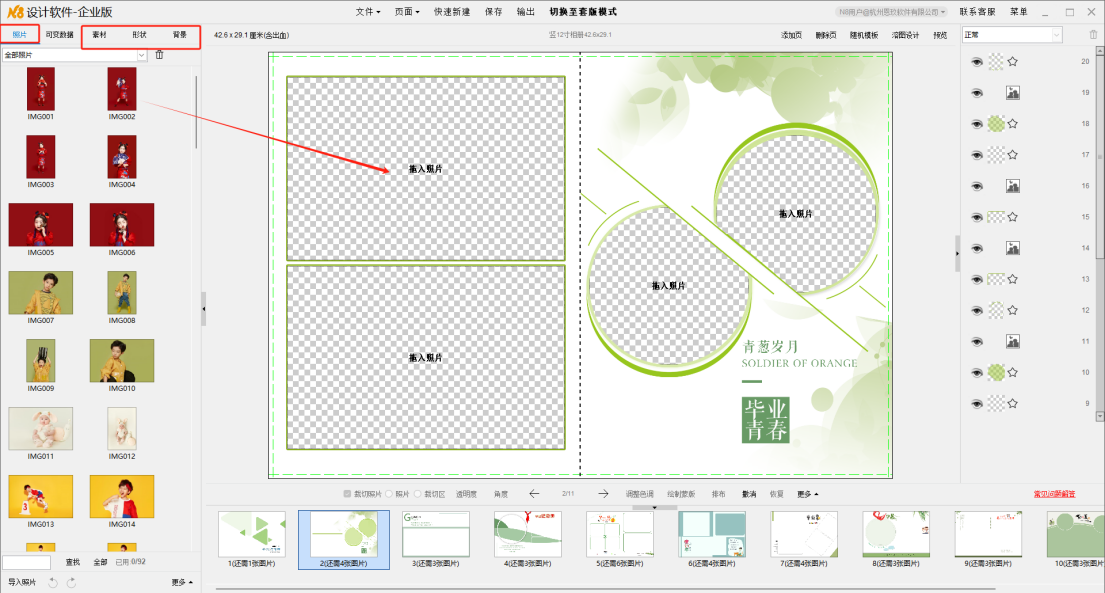Open the 页面 menu dropdown

point(407,12)
